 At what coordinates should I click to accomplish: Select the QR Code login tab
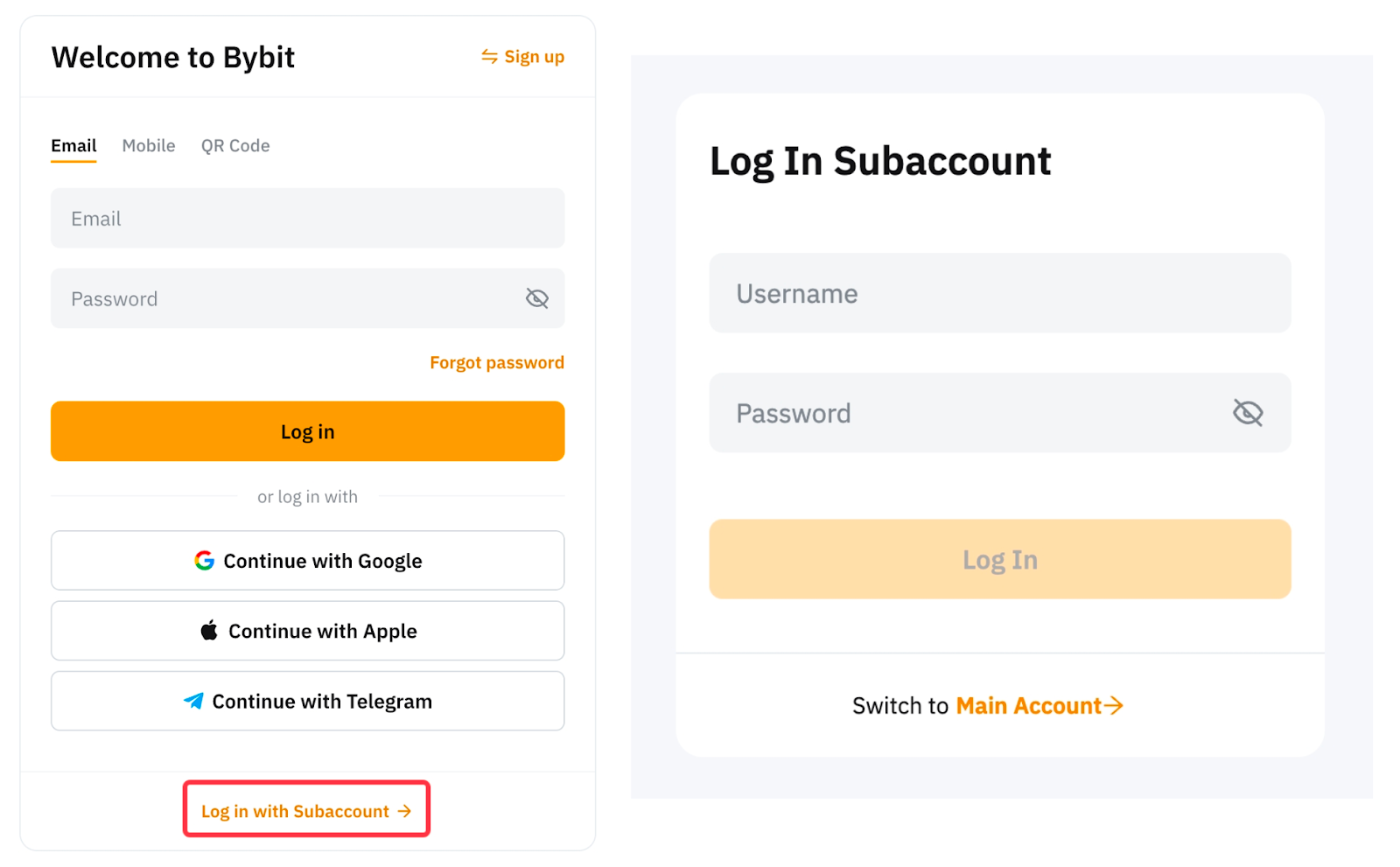(x=235, y=146)
